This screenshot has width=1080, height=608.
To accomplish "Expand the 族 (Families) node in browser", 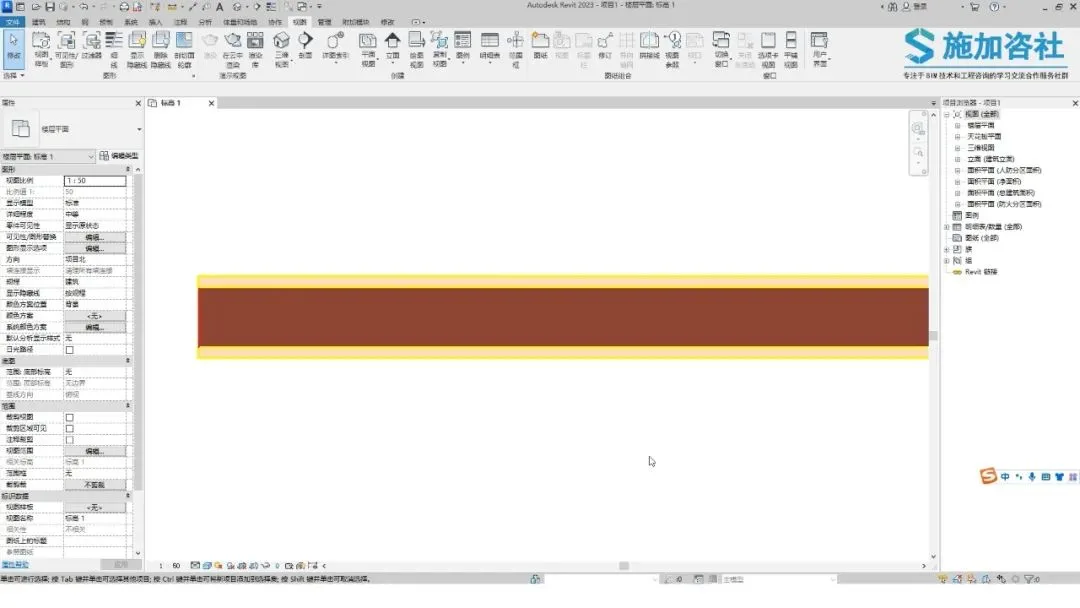I will tap(947, 249).
